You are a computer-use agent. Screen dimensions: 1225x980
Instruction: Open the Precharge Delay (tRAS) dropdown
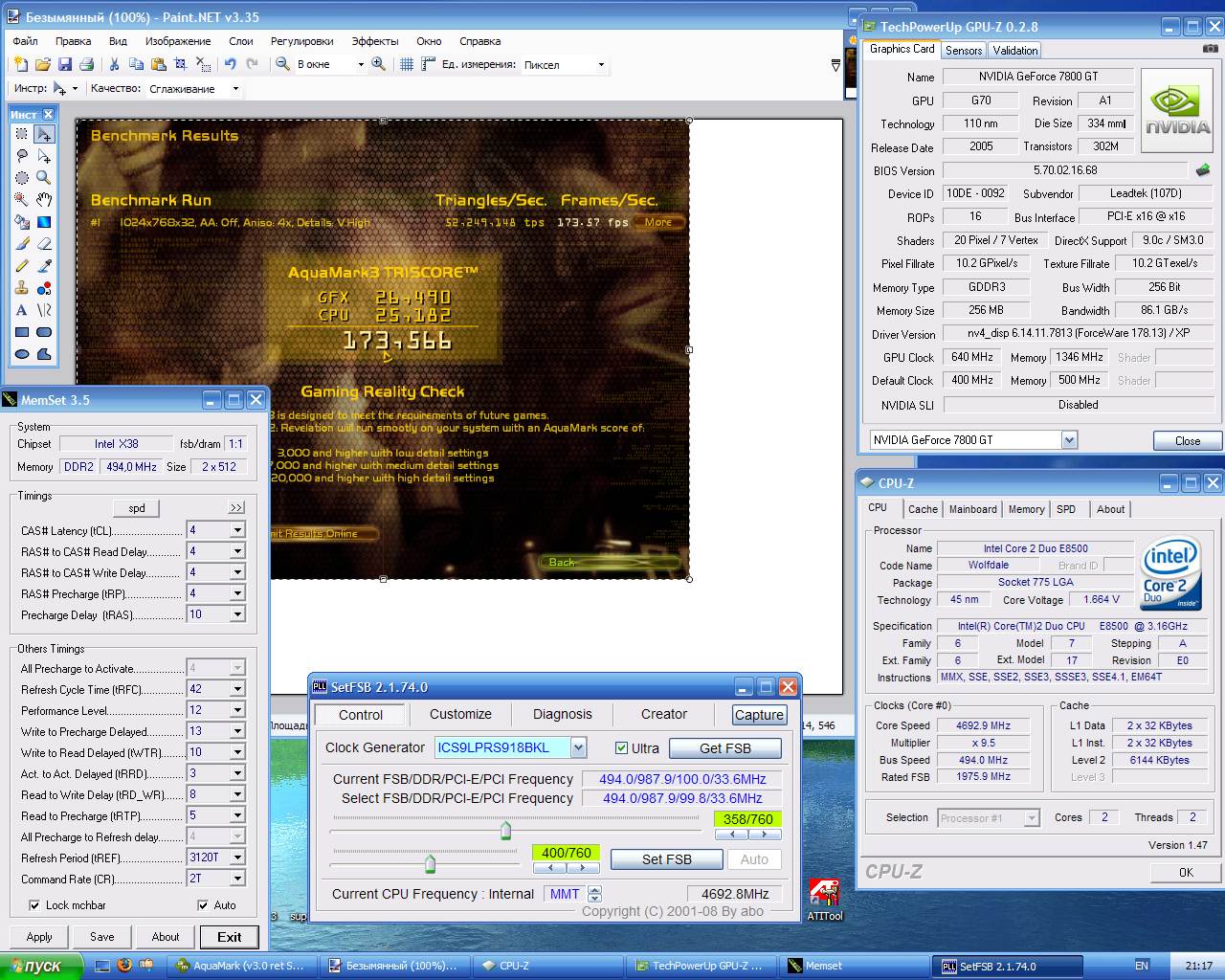(237, 614)
